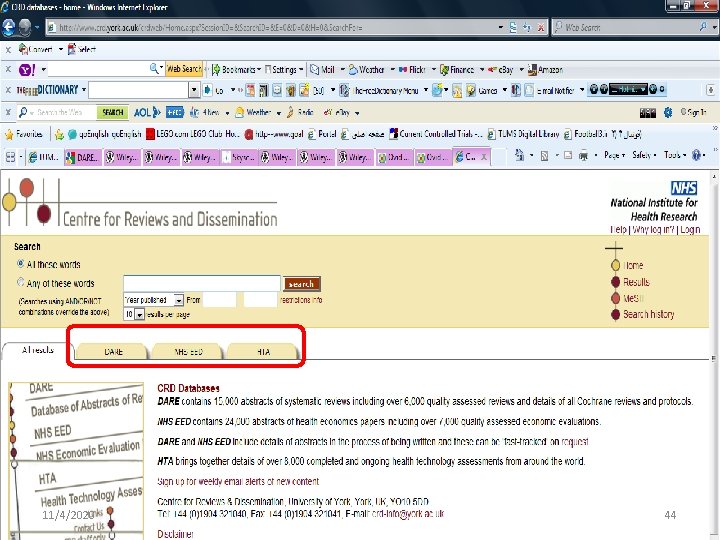
Task: Switch to the NHS EED tab
Action: click(x=188, y=352)
